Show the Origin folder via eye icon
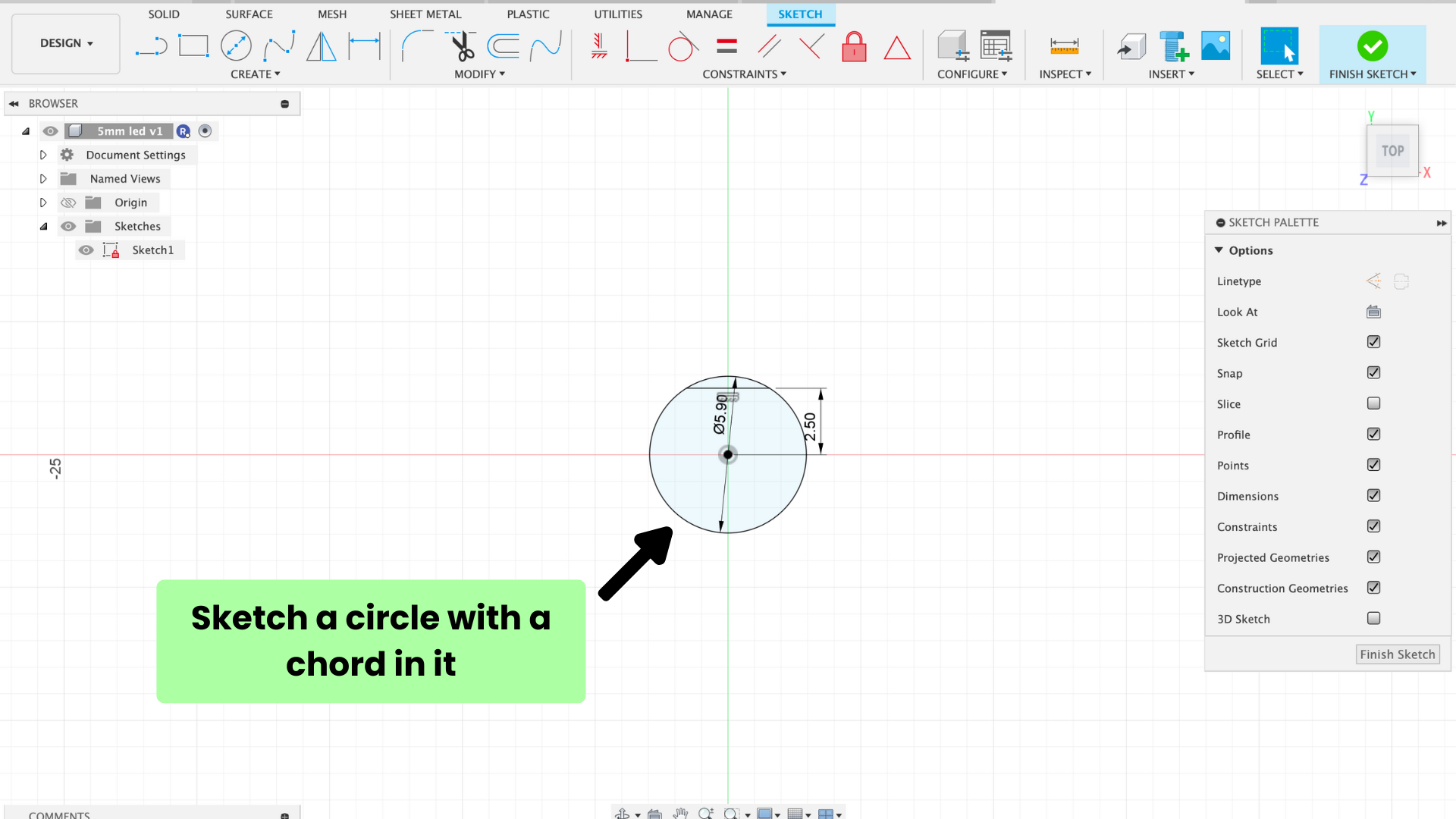This screenshot has height=819, width=1456. [68, 202]
